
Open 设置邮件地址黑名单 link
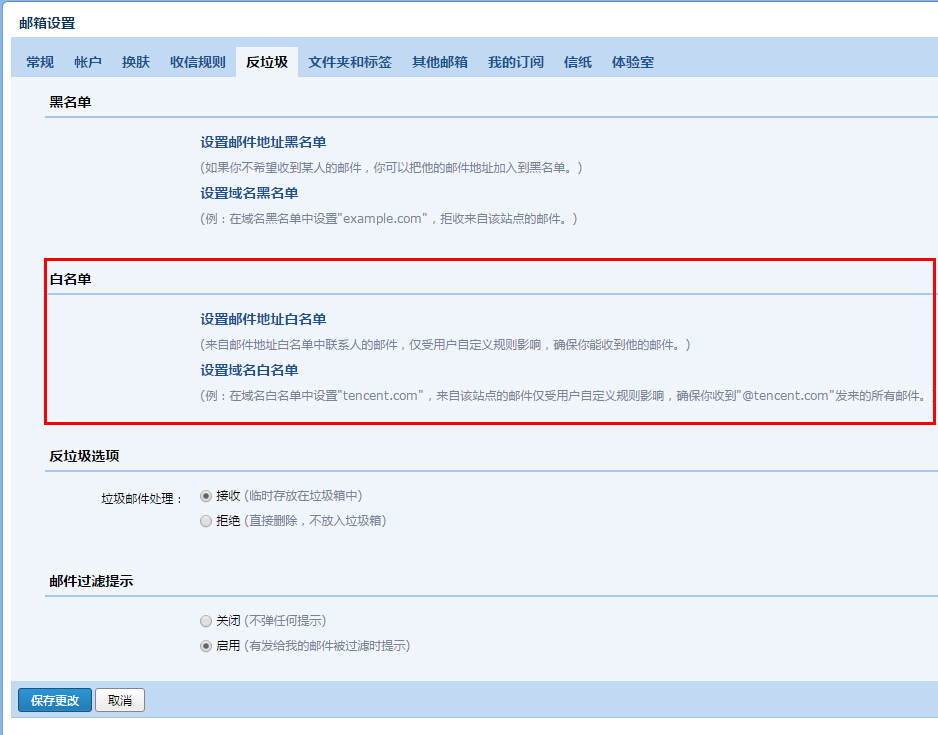coord(263,142)
